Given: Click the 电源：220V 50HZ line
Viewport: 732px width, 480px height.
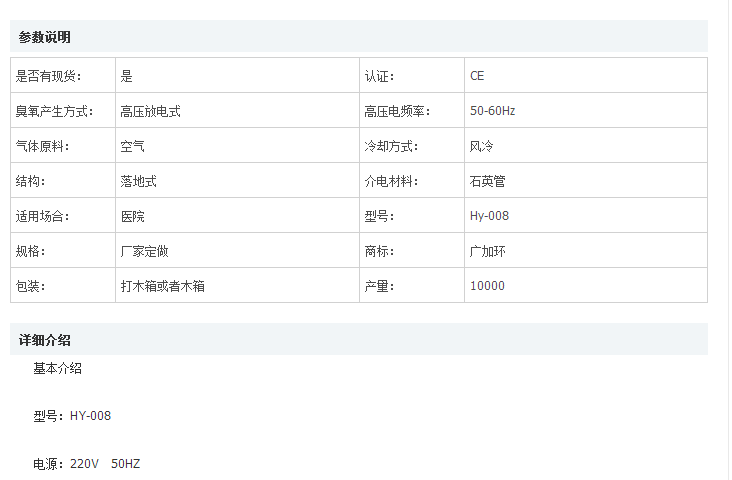Looking at the screenshot, I should point(87,464).
